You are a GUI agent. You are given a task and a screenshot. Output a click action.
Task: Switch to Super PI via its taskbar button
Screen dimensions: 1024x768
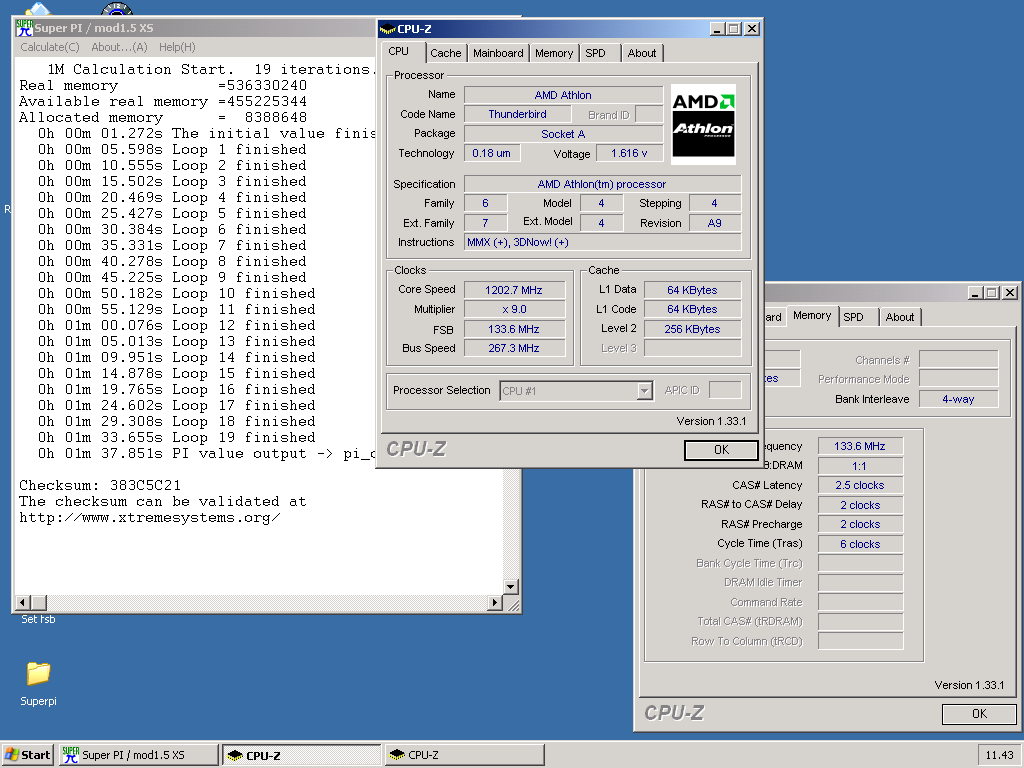[138, 755]
